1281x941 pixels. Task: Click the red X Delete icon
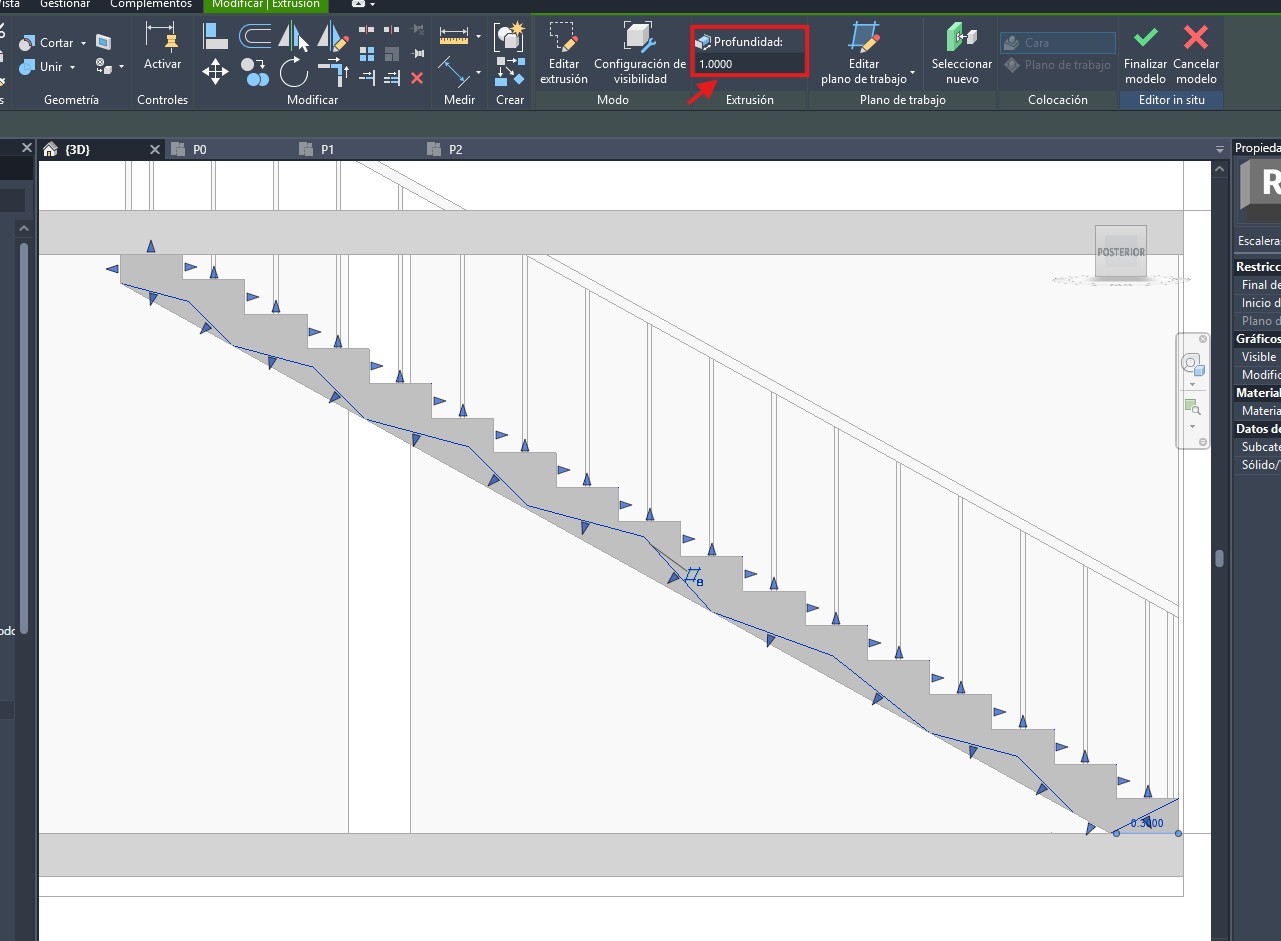click(417, 78)
